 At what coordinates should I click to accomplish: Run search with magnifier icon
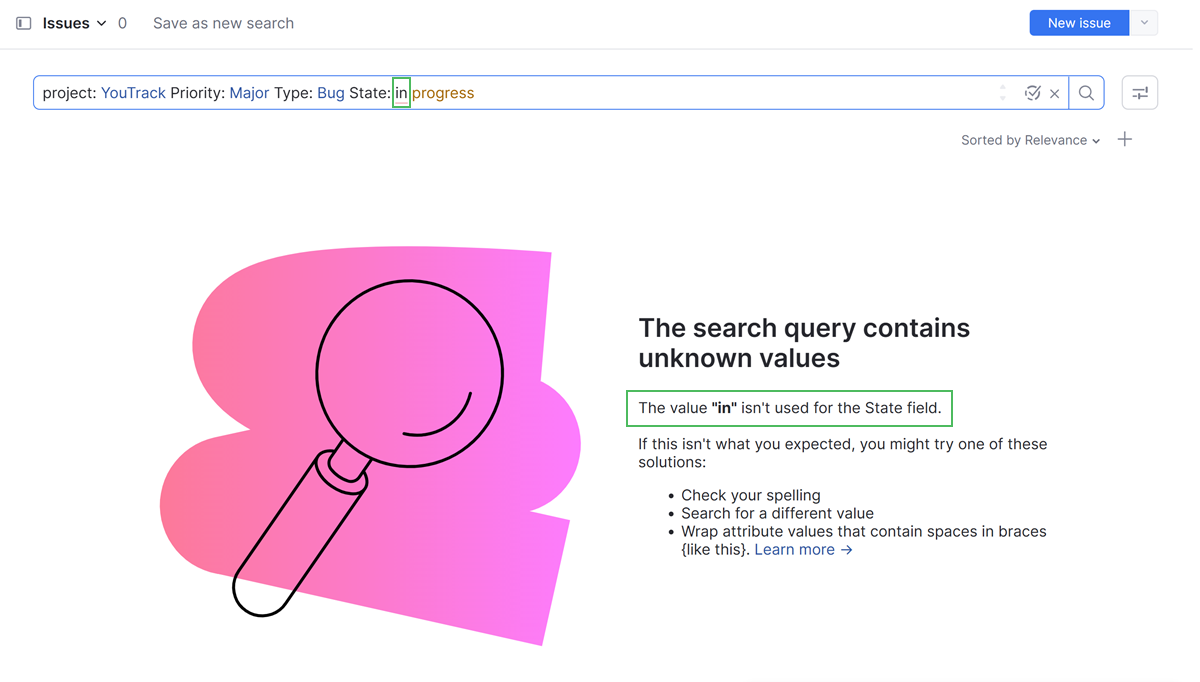click(x=1086, y=93)
